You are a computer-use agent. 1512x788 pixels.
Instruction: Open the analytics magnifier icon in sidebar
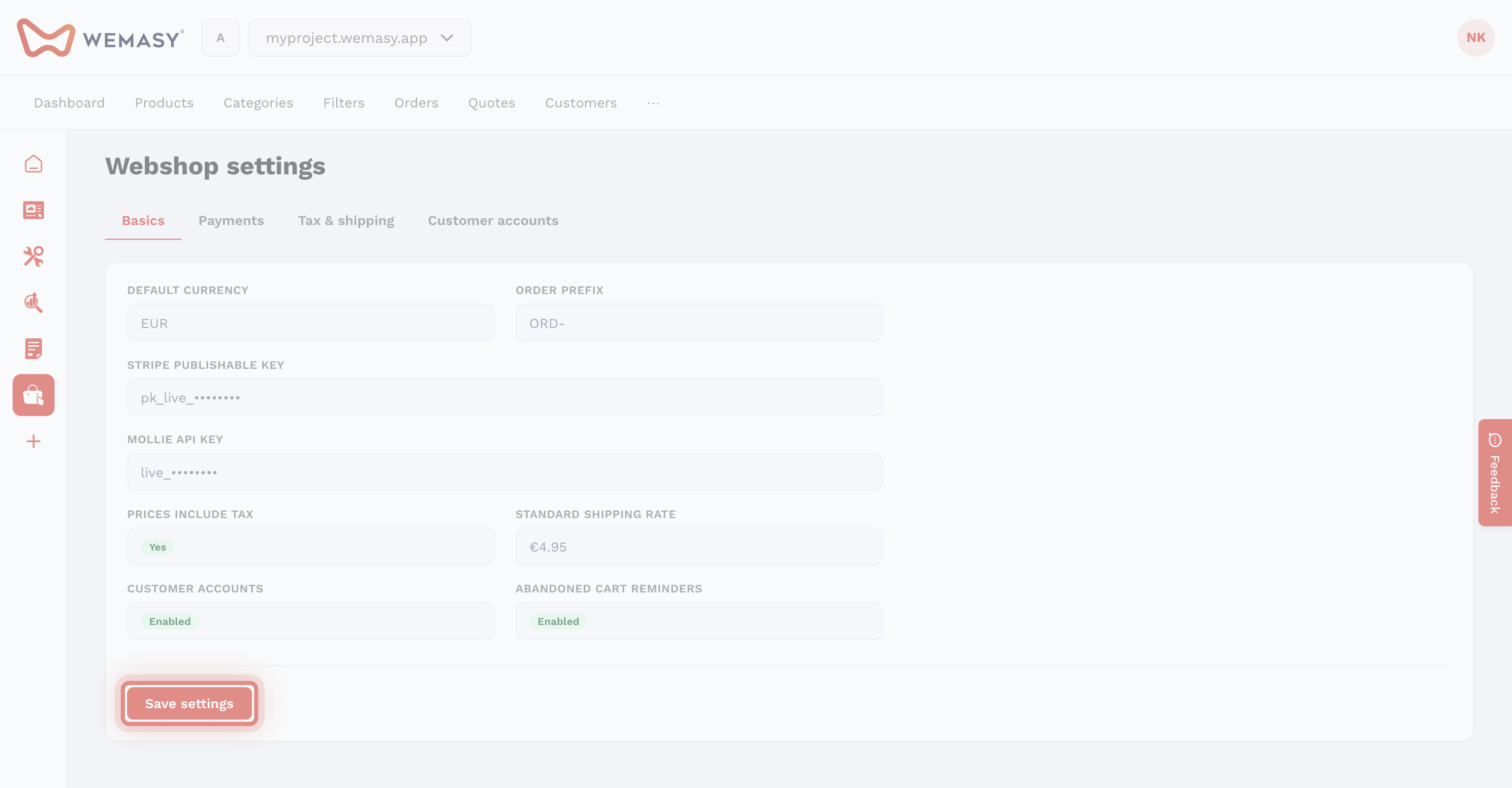point(33,302)
